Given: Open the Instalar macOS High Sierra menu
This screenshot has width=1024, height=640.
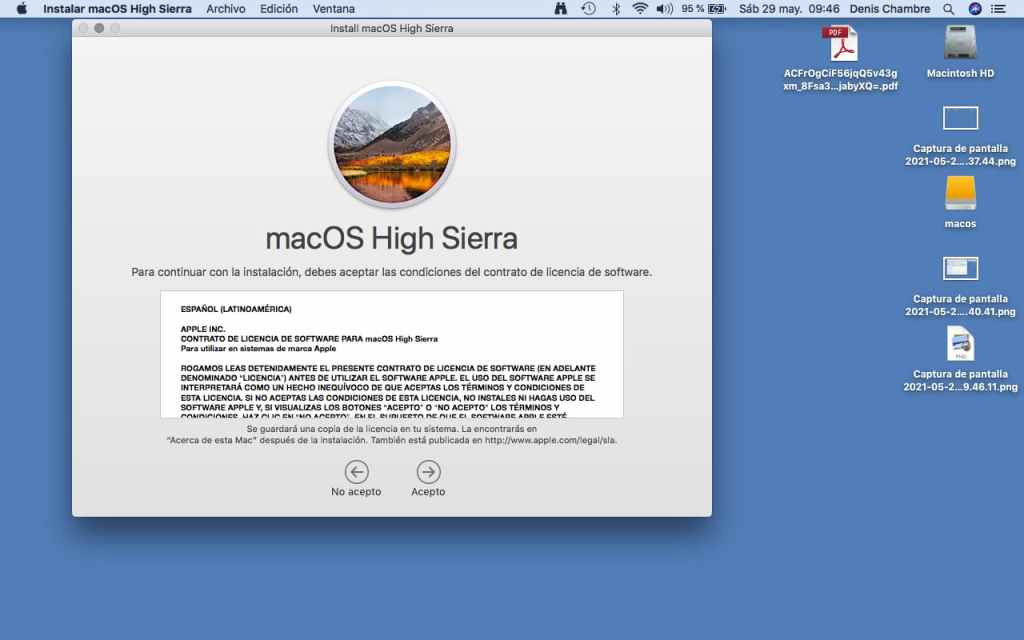Looking at the screenshot, I should point(119,9).
